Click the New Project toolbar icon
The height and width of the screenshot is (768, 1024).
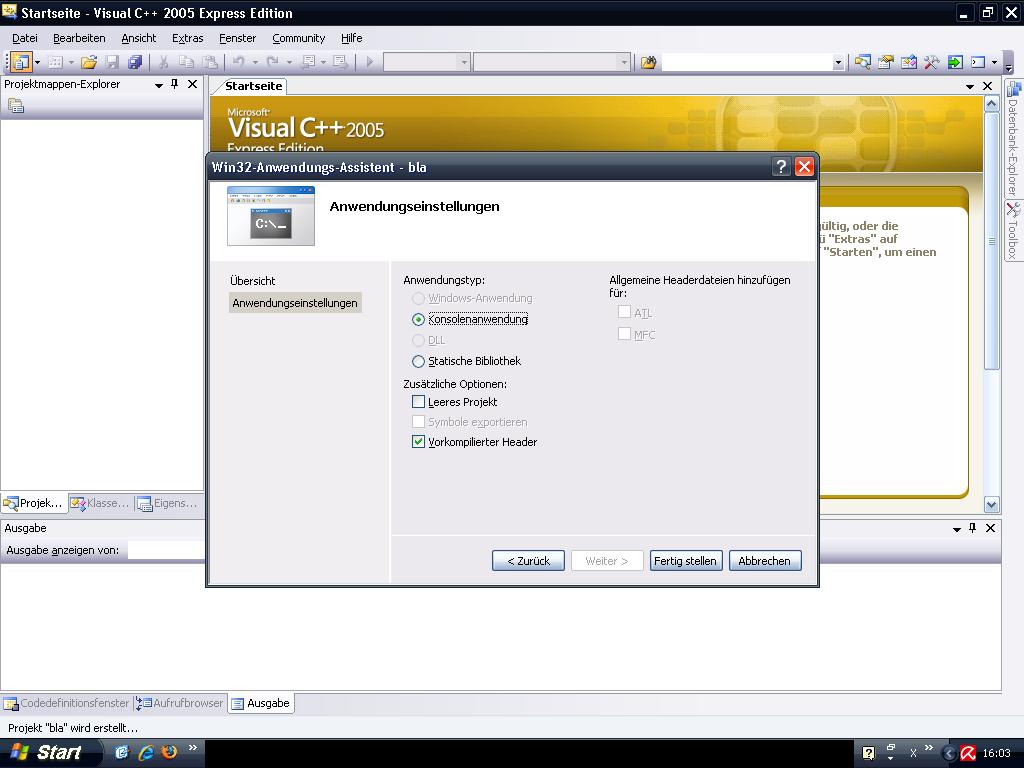(x=20, y=62)
